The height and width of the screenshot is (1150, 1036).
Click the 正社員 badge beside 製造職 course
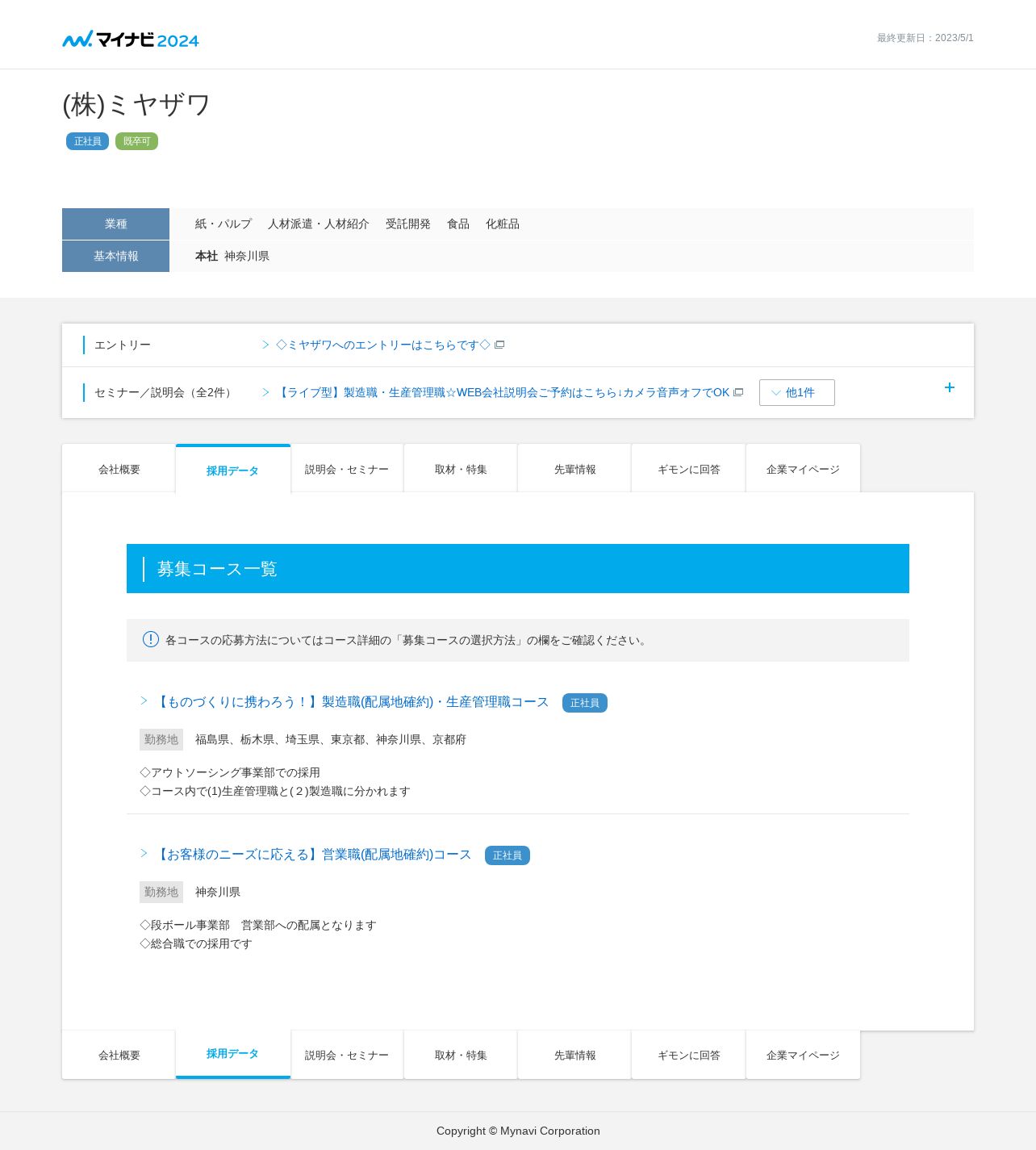click(585, 703)
